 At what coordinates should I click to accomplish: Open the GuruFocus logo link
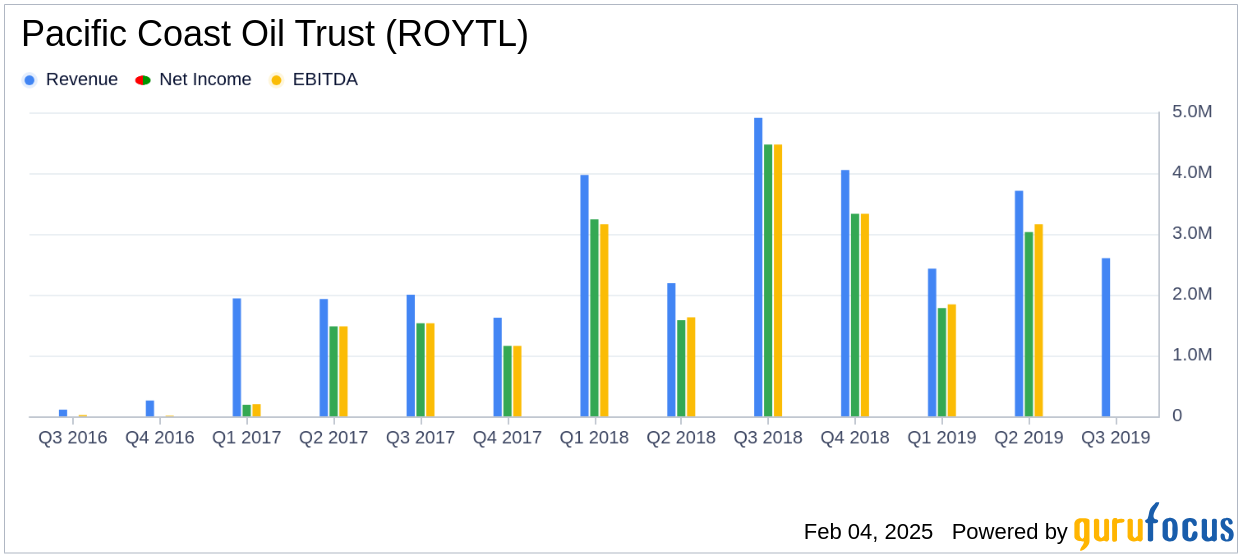(1153, 528)
